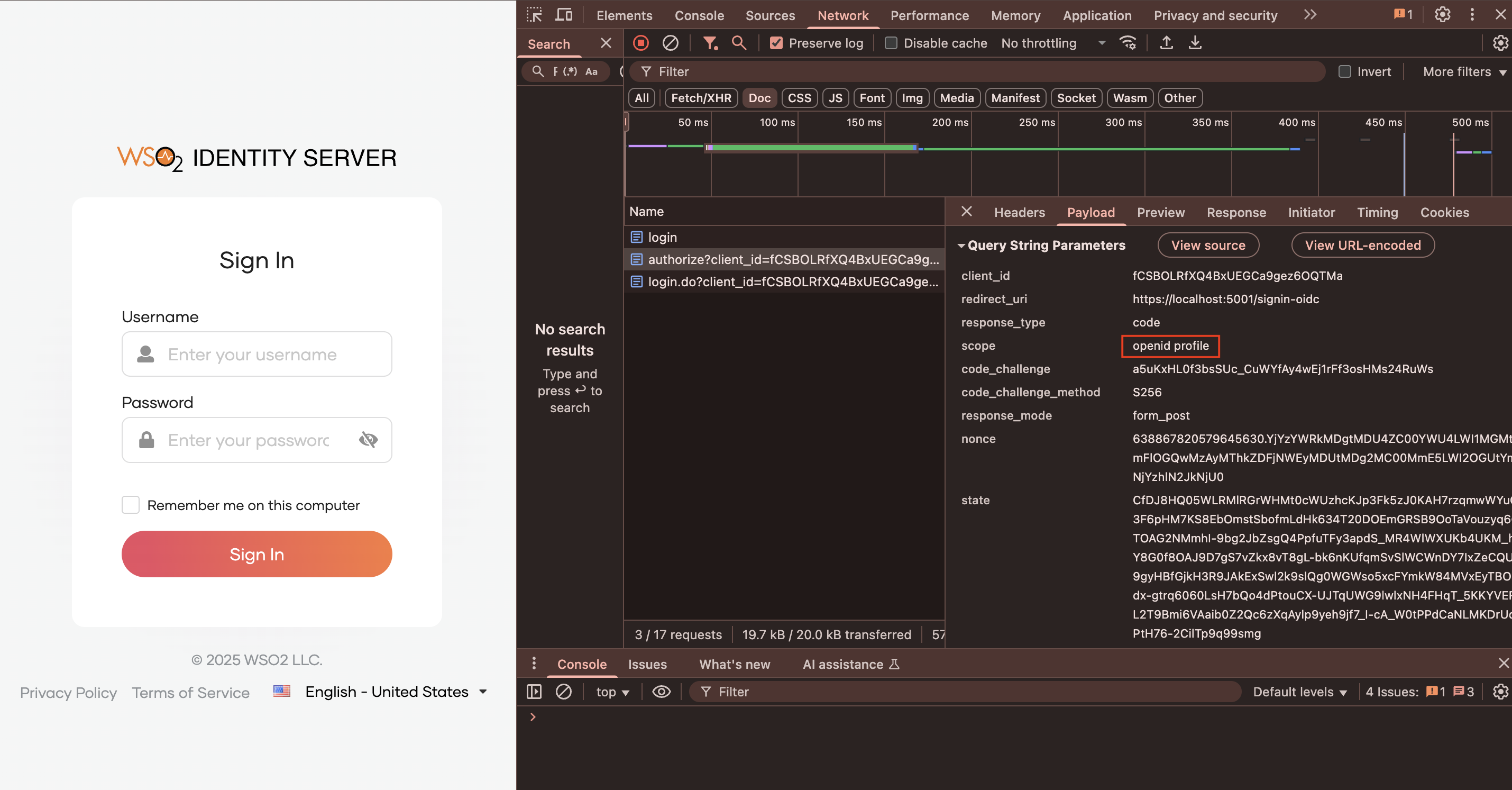Open DevTools three-dot customize menu
This screenshot has height=790, width=1512.
[1471, 15]
